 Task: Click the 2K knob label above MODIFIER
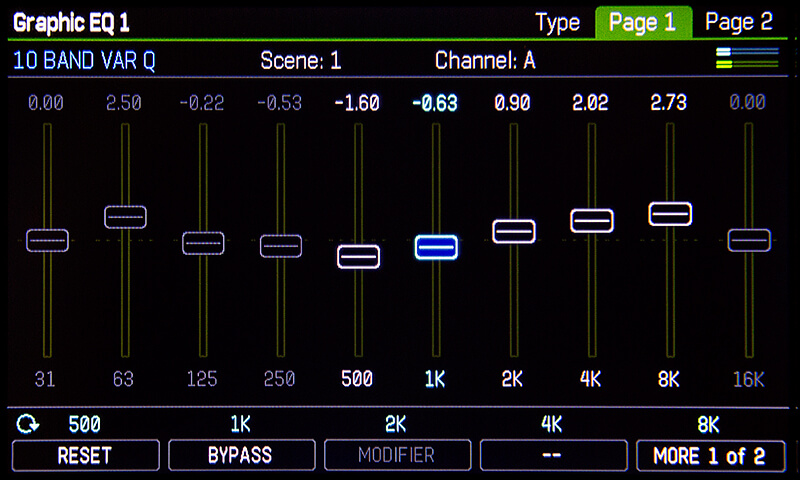pos(396,425)
